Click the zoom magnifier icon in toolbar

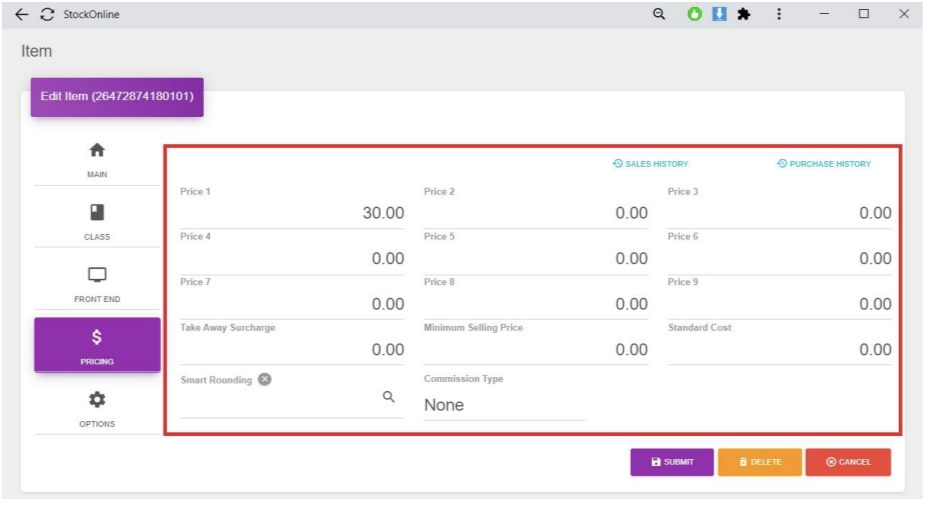pyautogui.click(x=659, y=14)
